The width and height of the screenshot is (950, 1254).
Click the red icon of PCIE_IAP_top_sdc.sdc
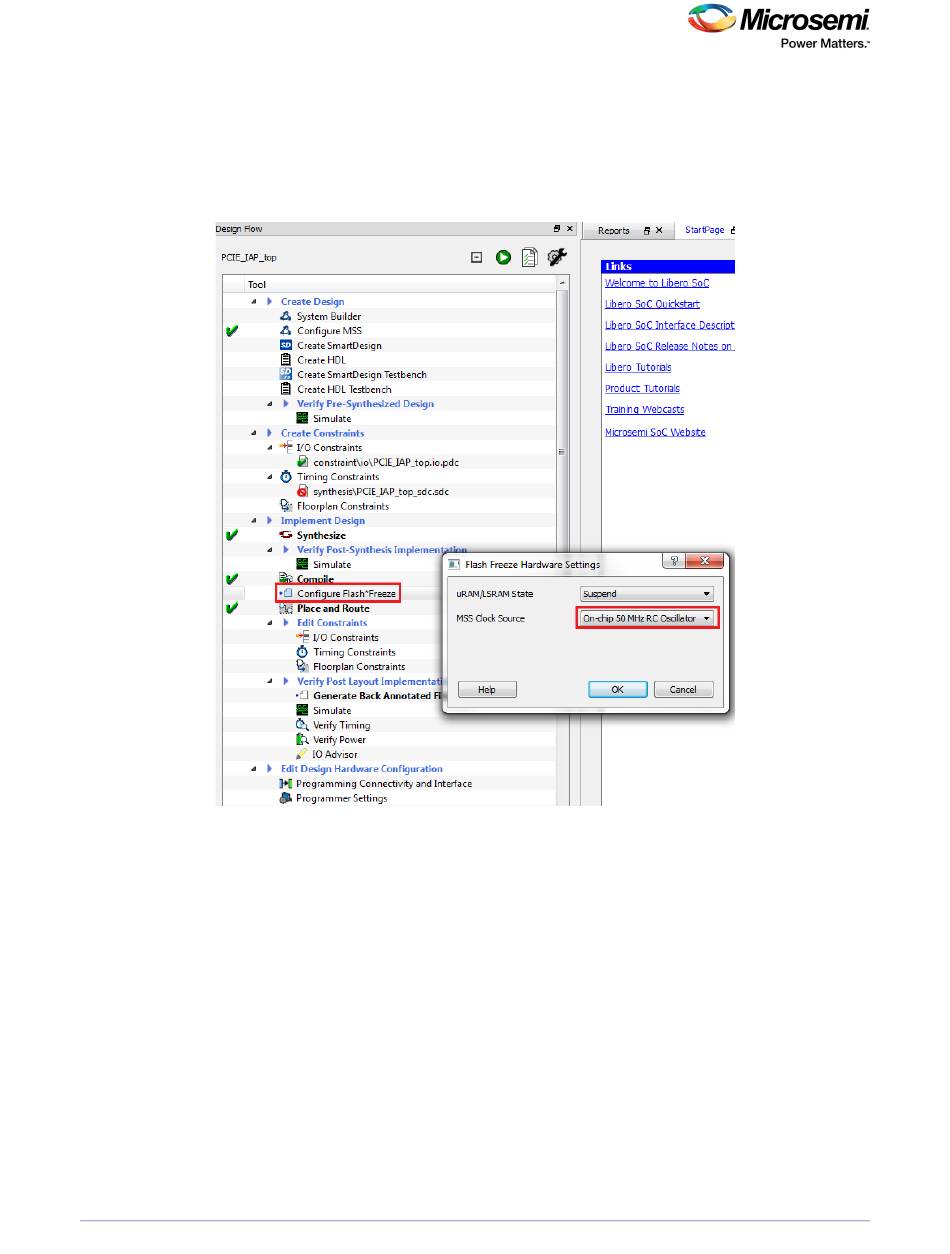pos(303,492)
